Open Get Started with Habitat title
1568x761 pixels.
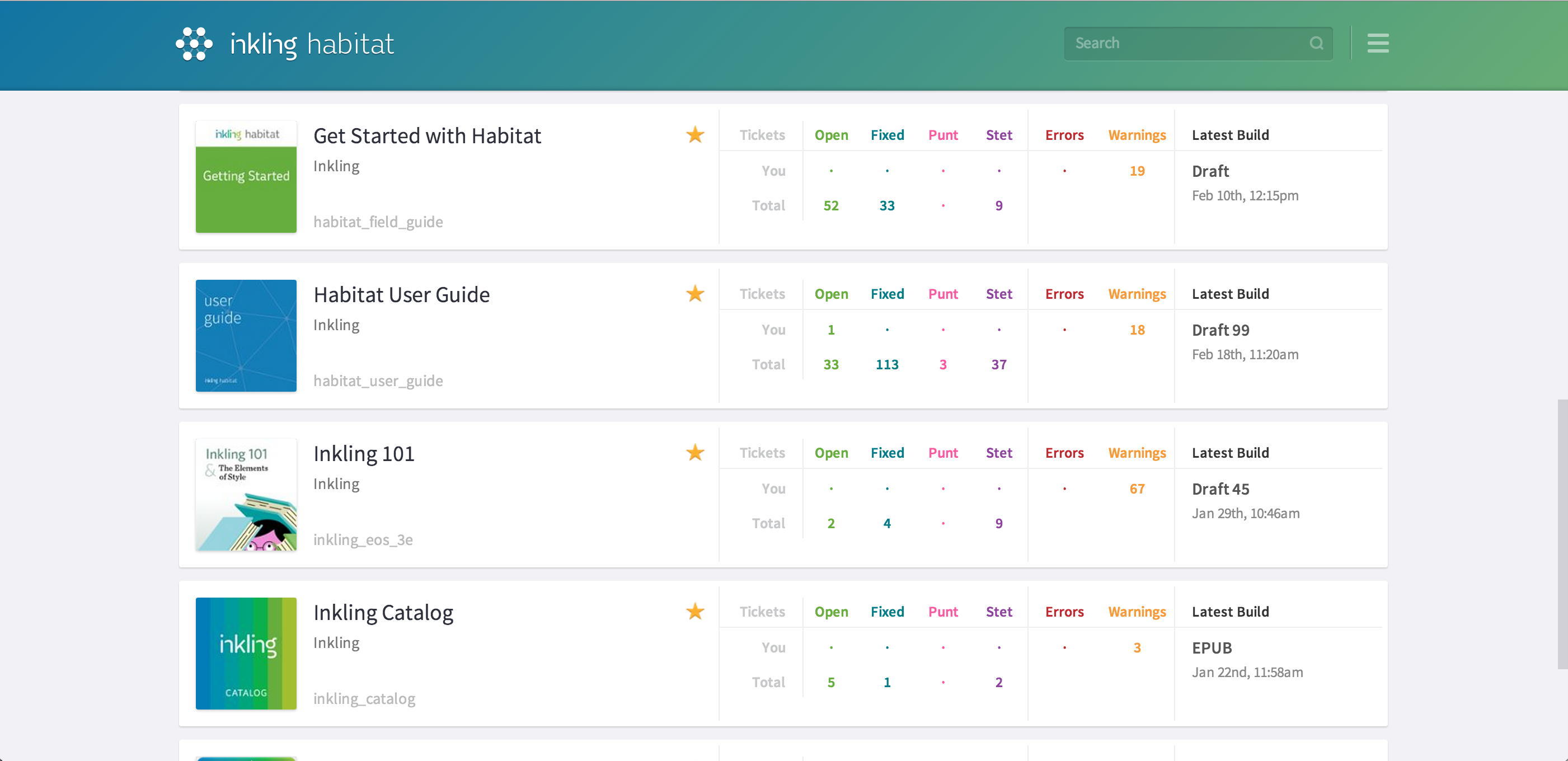[427, 136]
